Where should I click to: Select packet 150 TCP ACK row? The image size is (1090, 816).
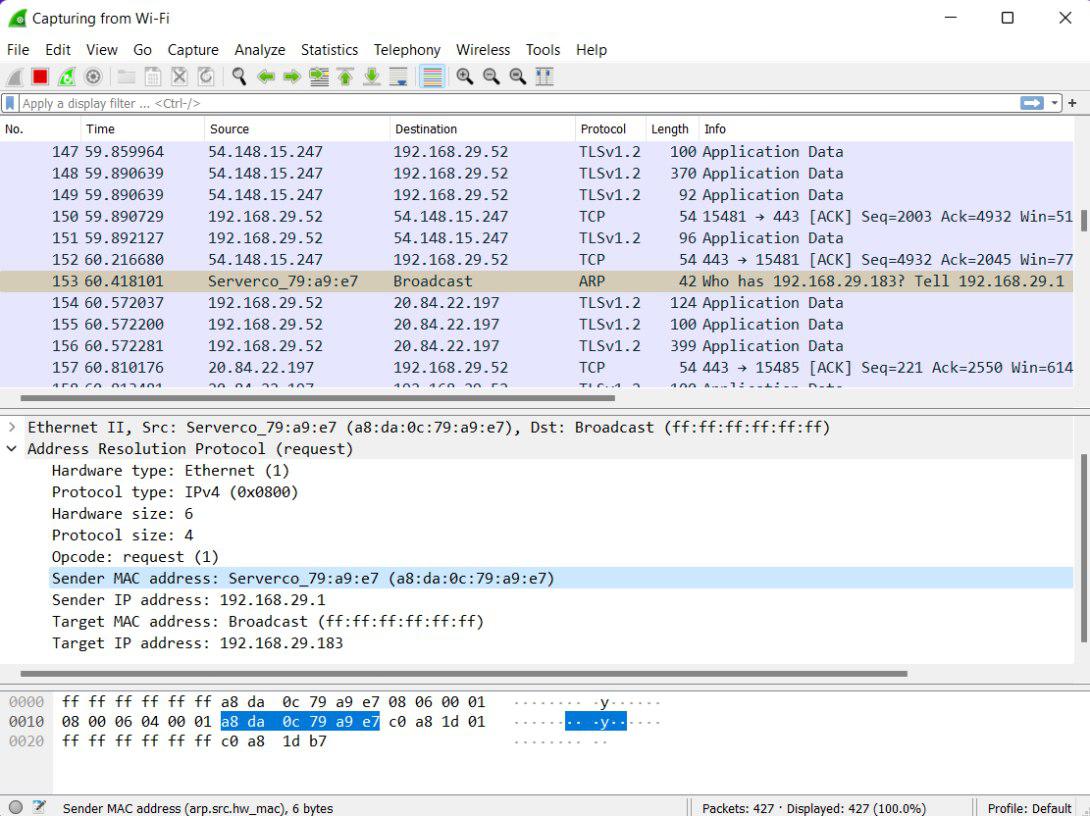[x=537, y=216]
